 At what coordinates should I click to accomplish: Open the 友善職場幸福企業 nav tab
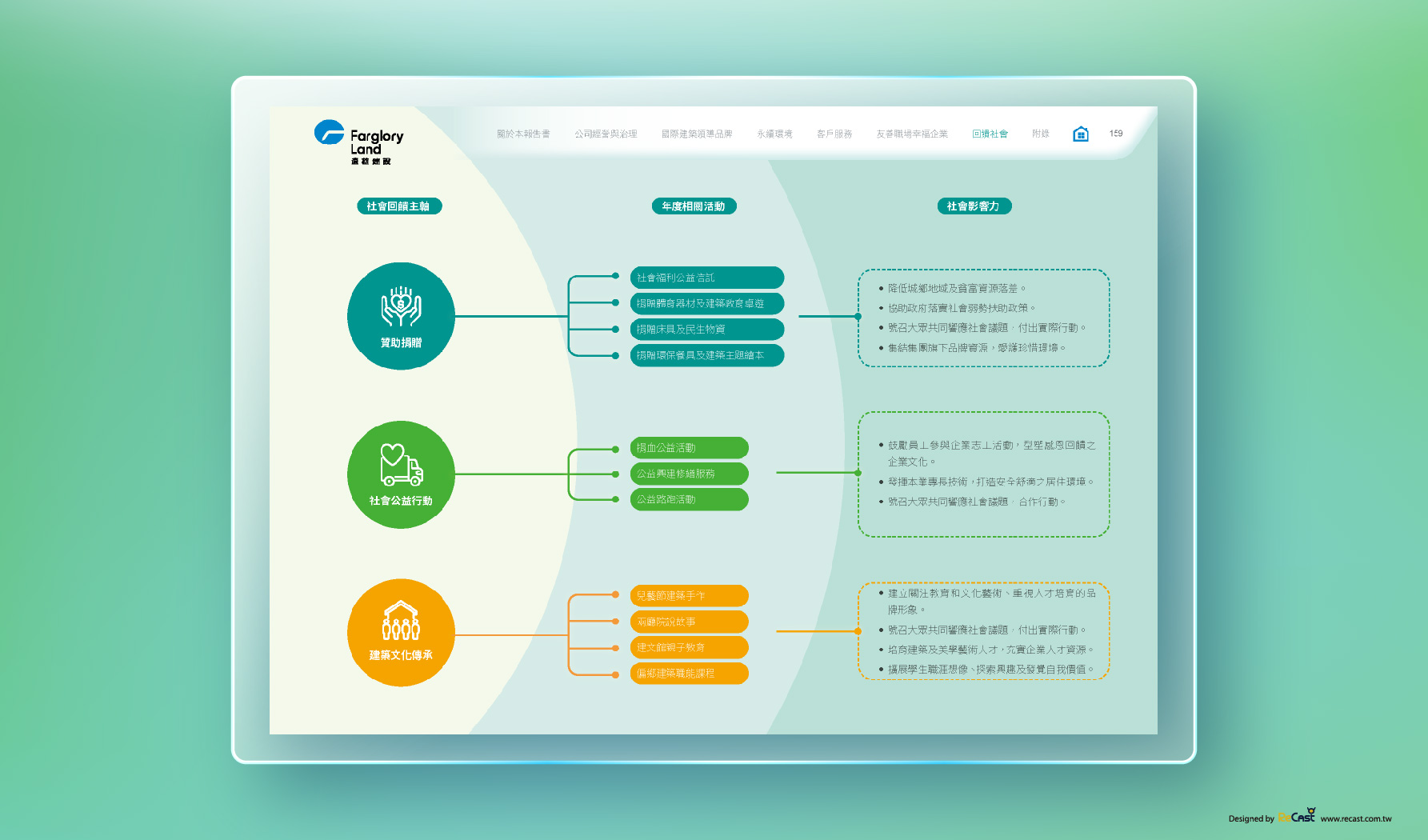[912, 134]
